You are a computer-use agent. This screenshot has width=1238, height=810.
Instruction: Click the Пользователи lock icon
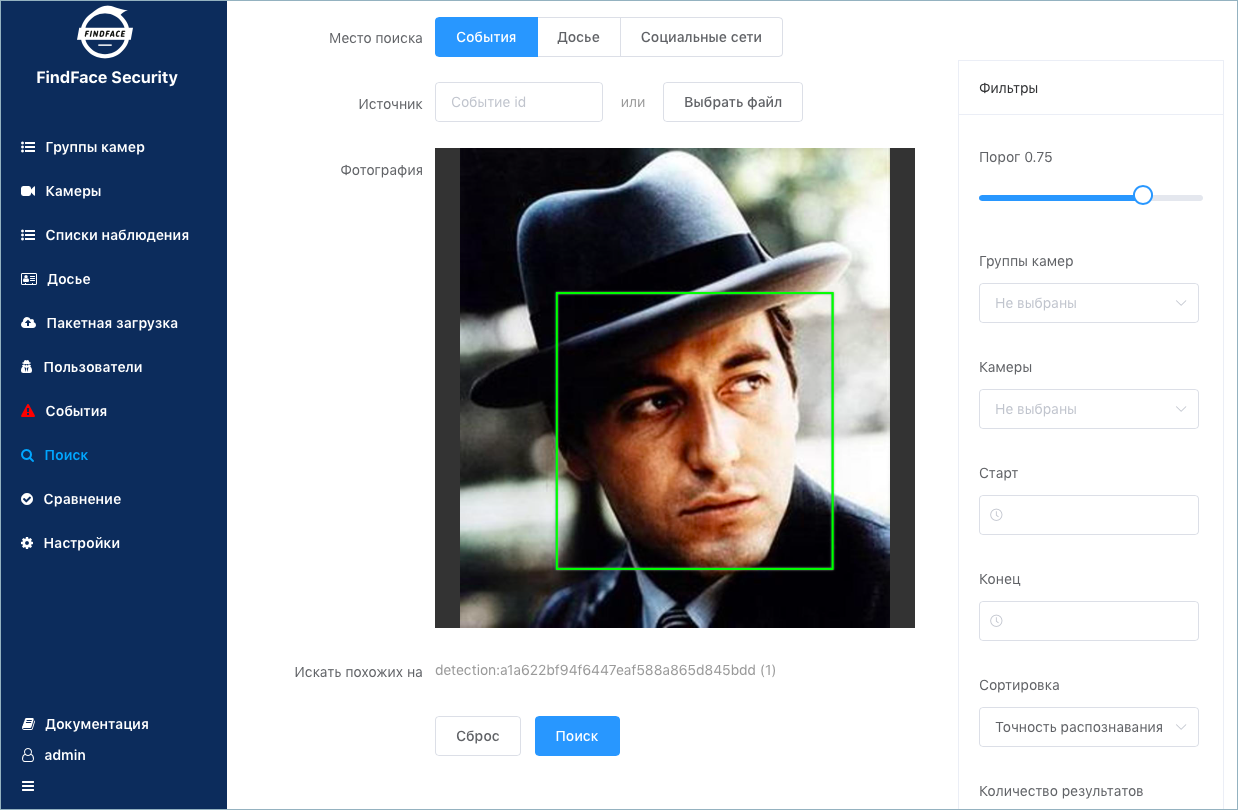tap(27, 367)
